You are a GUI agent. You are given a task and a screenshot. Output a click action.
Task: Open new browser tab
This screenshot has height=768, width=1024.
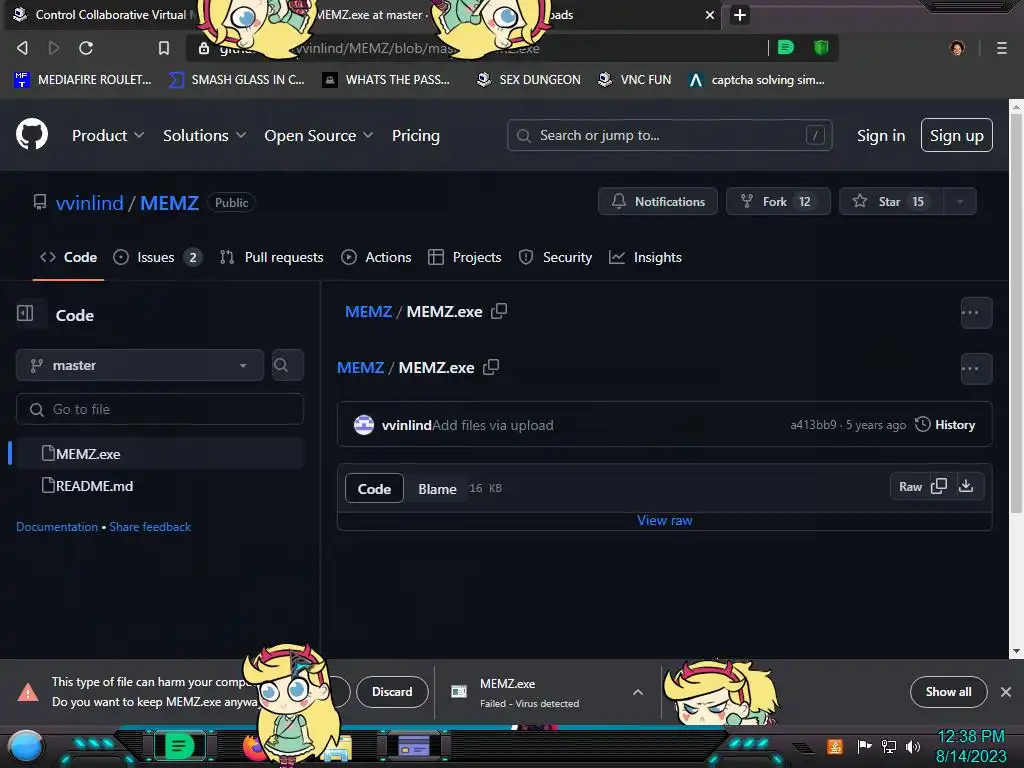click(x=739, y=15)
